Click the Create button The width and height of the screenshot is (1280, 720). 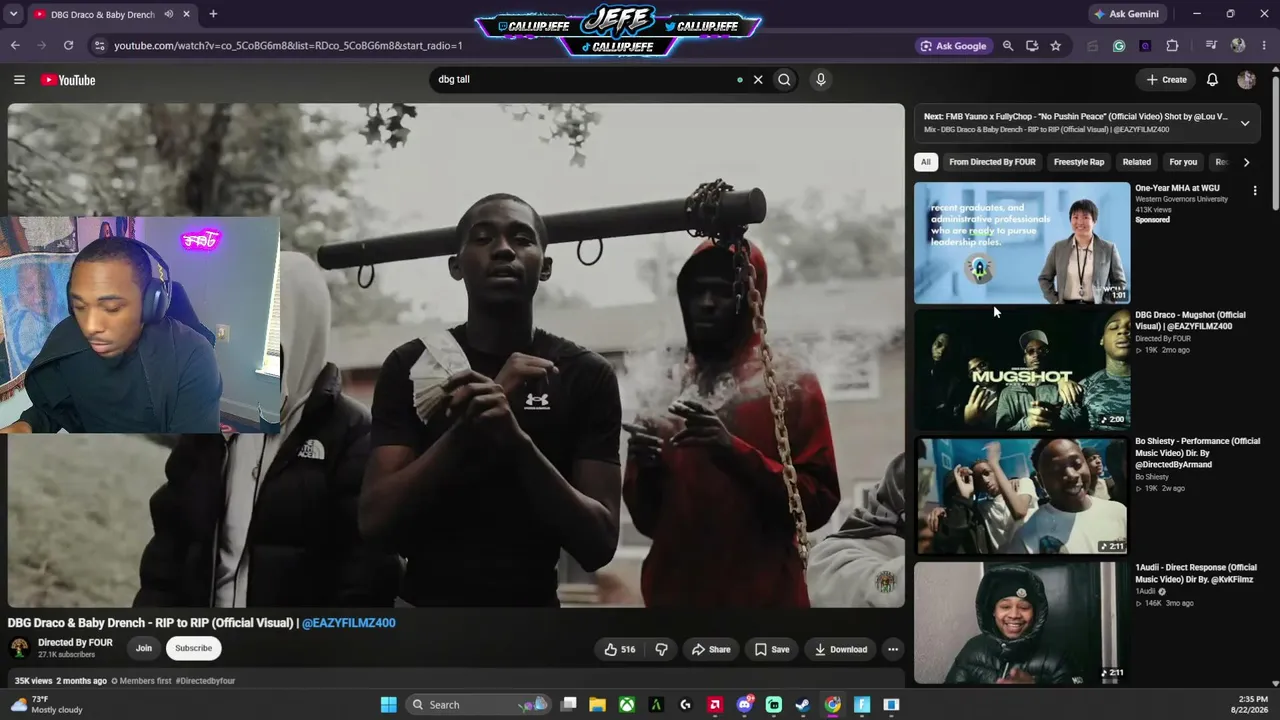click(x=1166, y=80)
